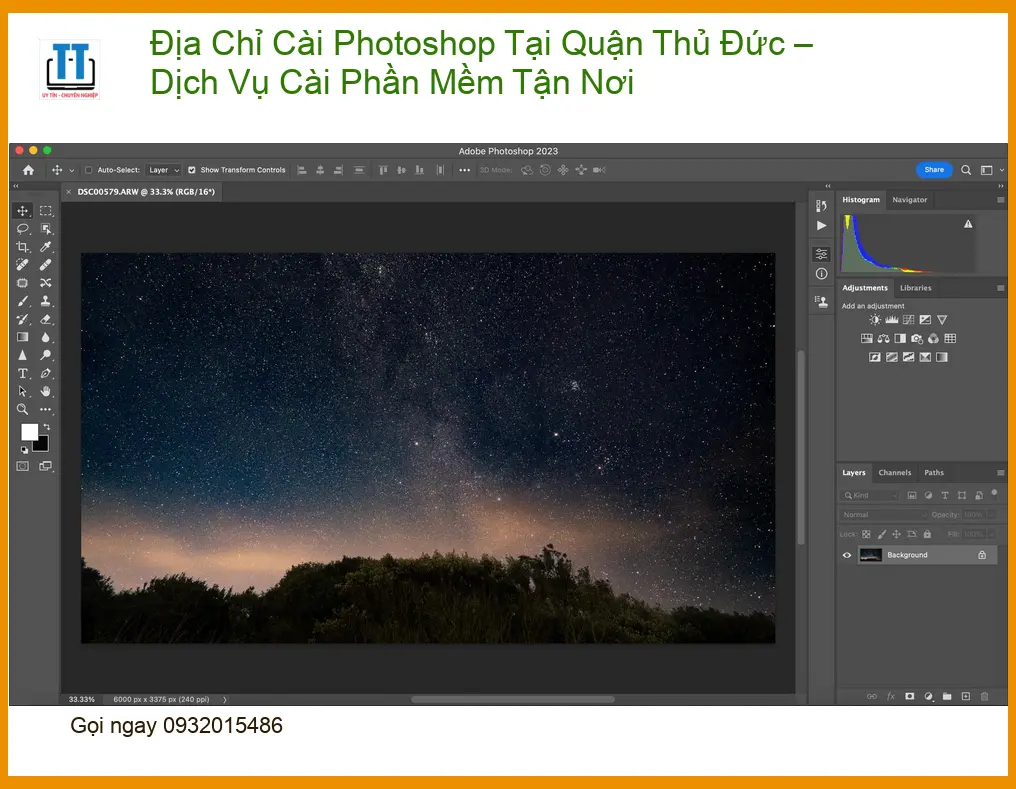Open the Layer dropdown next to Auto-Select
The image size is (1016, 789).
click(163, 170)
